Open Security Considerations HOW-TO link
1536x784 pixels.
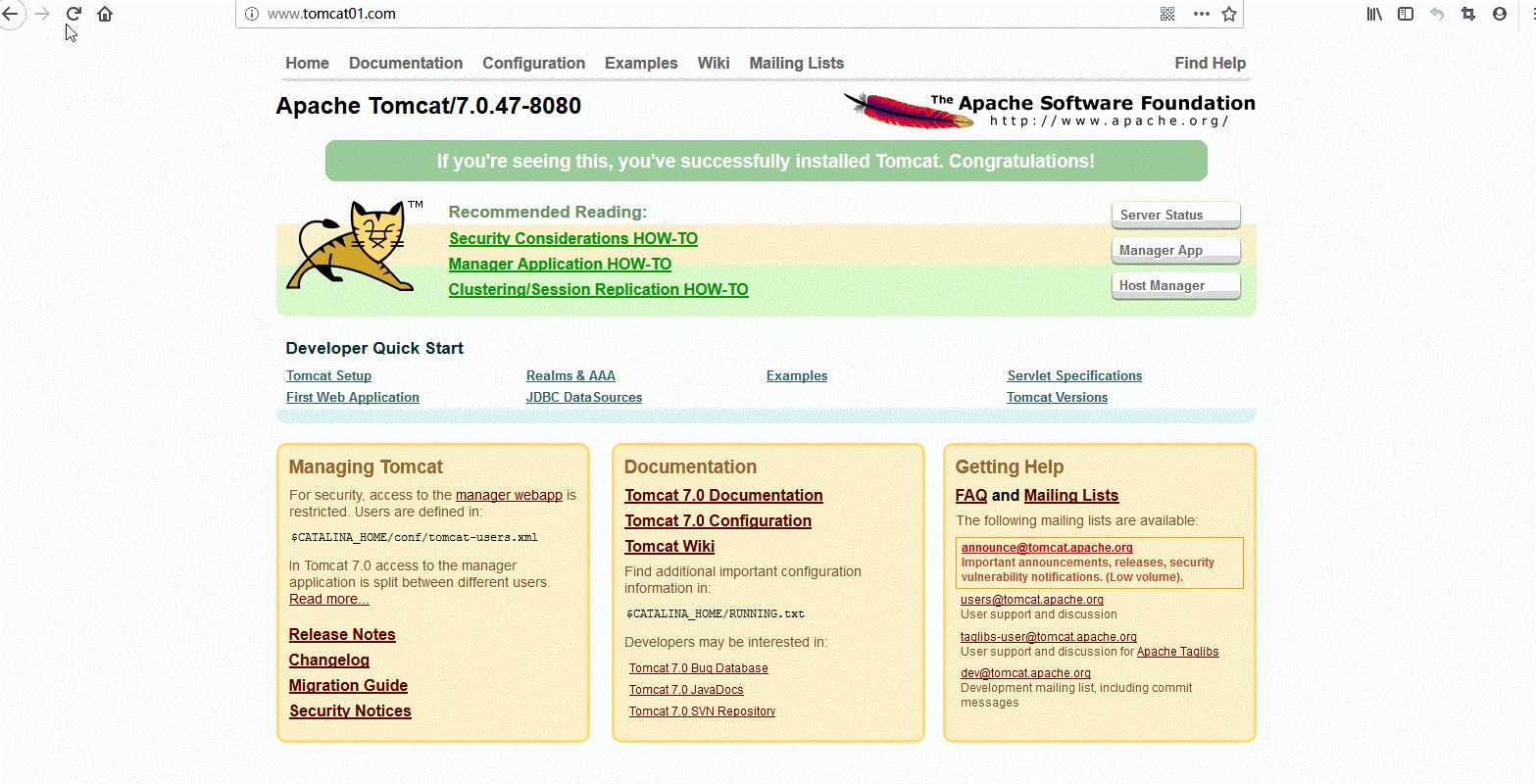click(x=573, y=238)
